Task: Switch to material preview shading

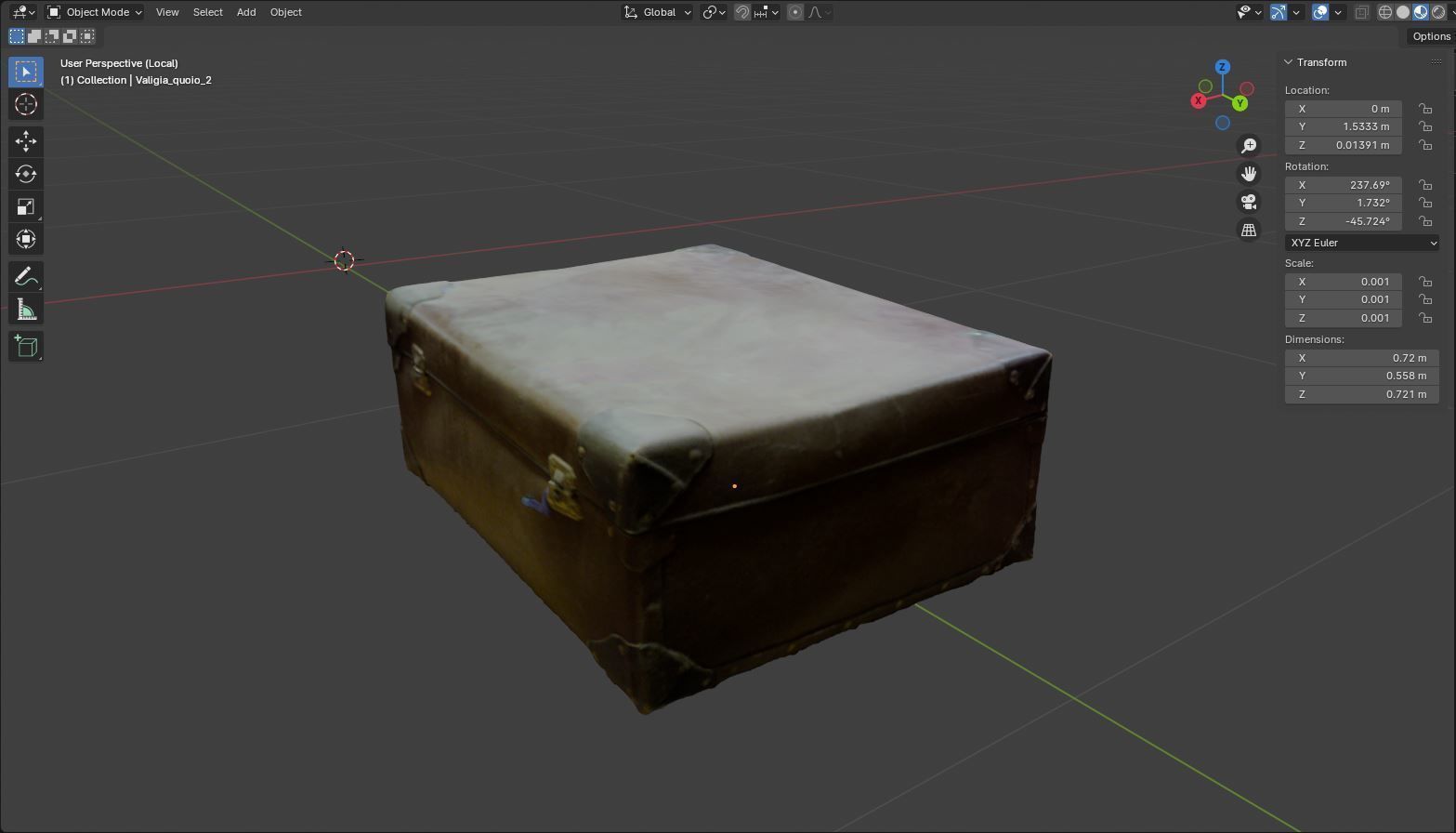Action: click(1421, 12)
